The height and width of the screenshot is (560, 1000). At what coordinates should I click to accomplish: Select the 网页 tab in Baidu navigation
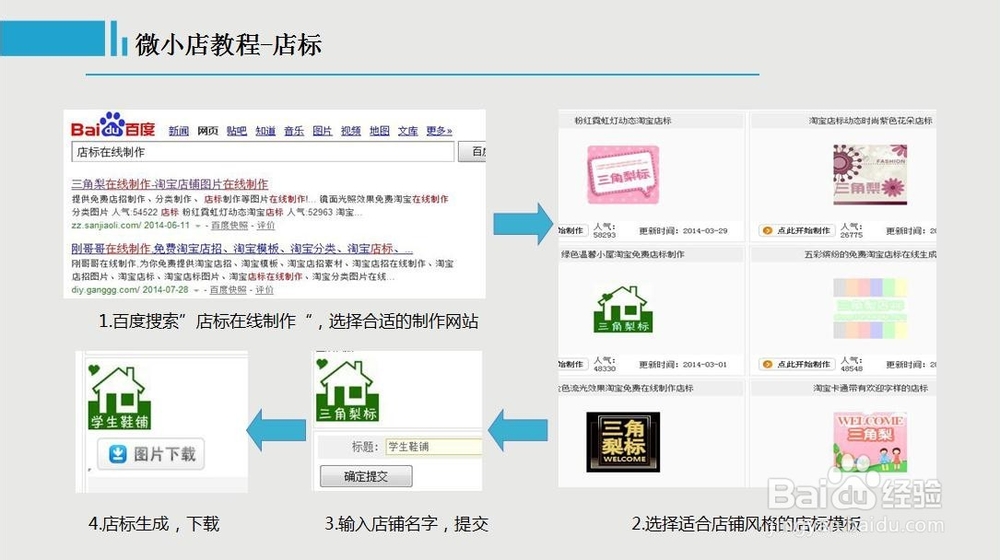pos(208,131)
